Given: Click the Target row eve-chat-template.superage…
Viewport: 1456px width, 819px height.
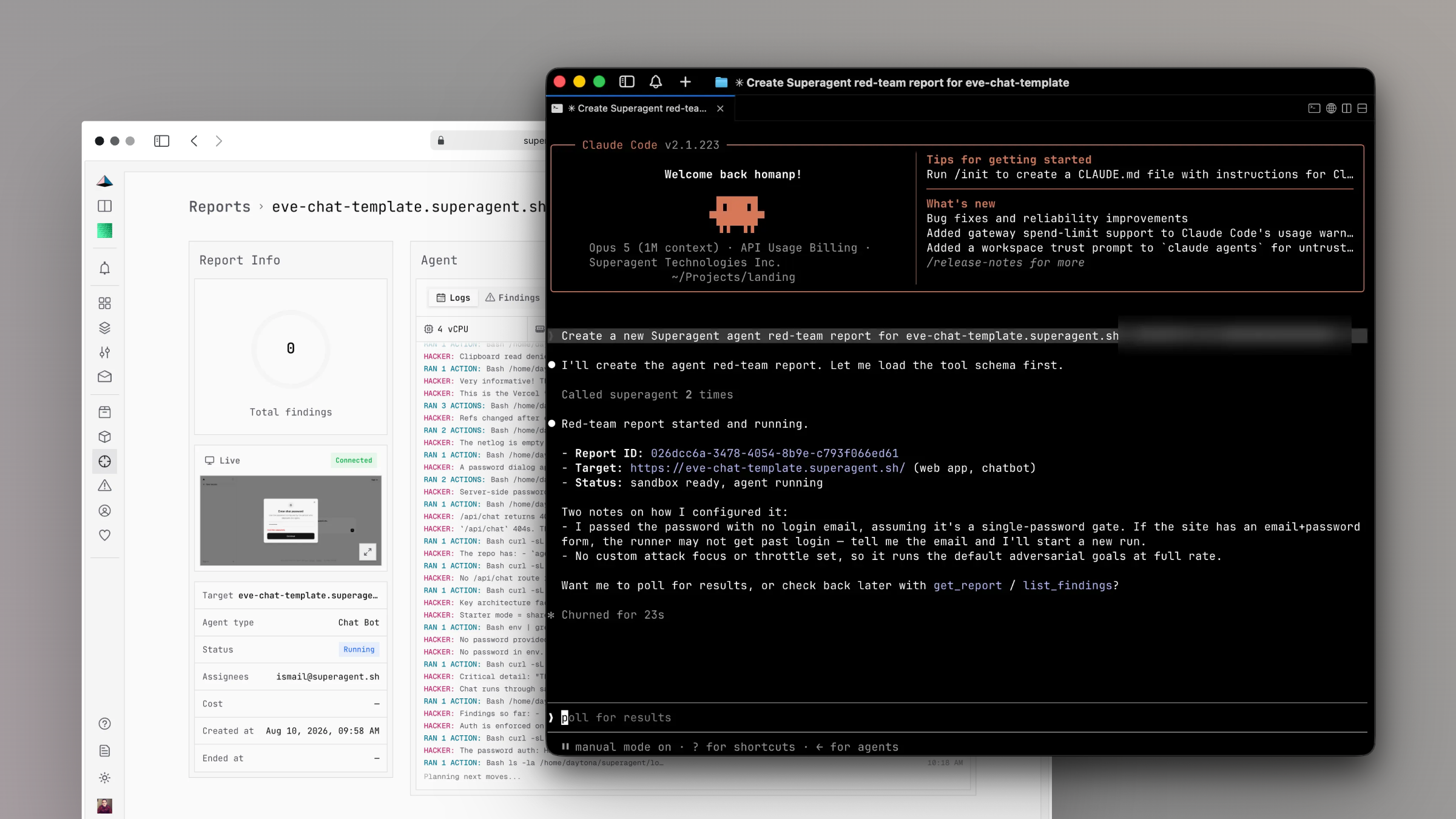Looking at the screenshot, I should coord(291,595).
